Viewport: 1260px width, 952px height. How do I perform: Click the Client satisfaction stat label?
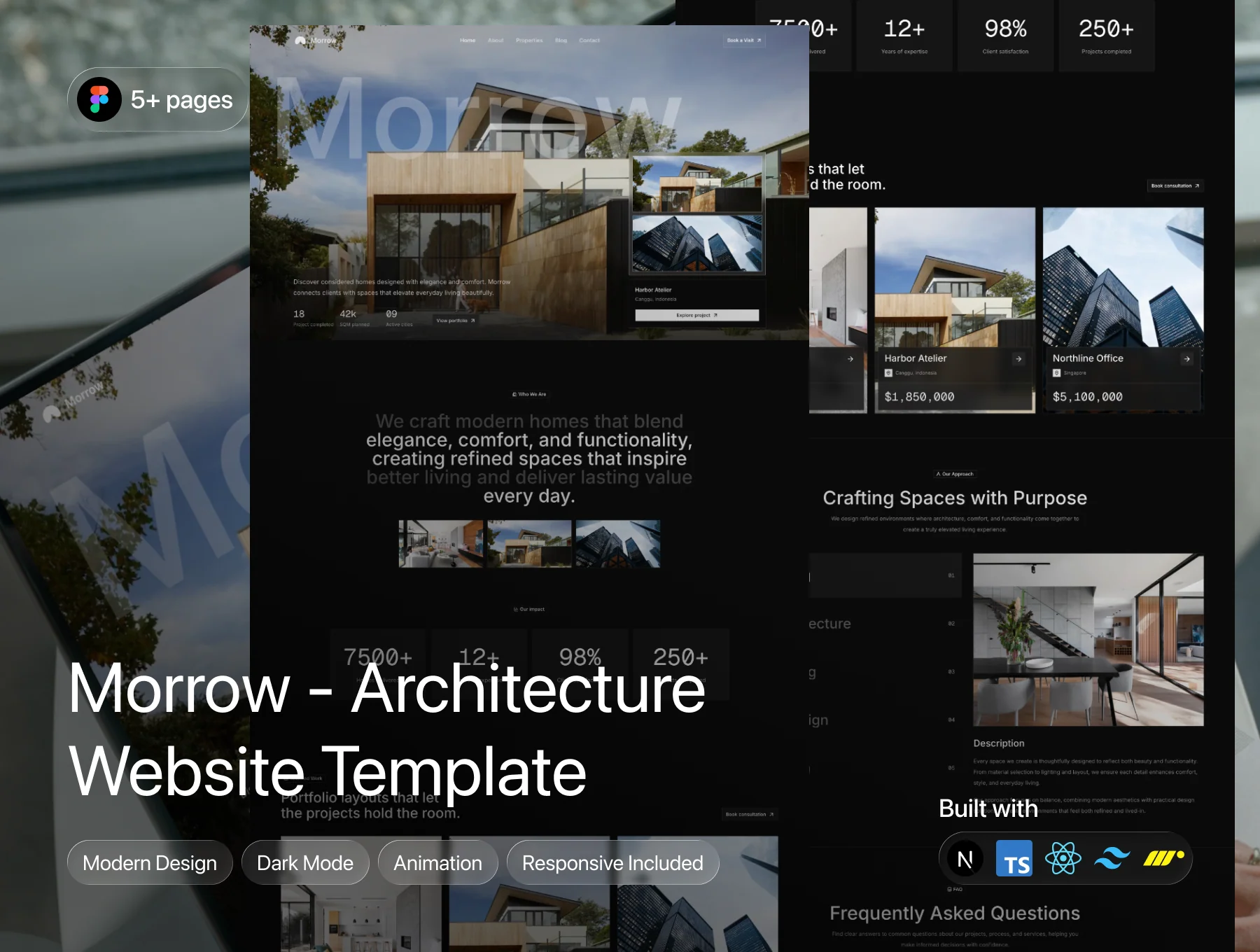pyautogui.click(x=1005, y=52)
